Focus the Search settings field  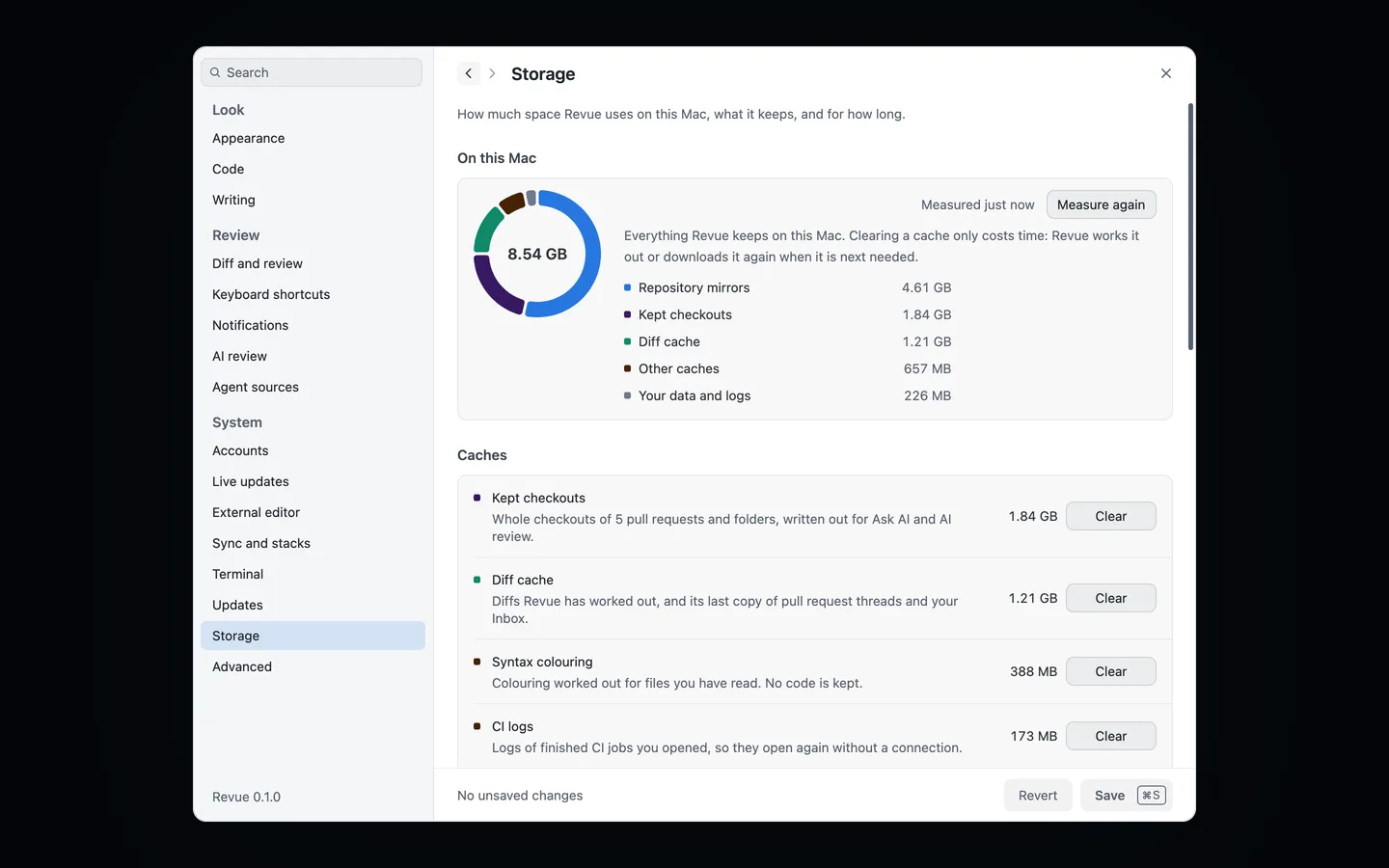click(312, 72)
